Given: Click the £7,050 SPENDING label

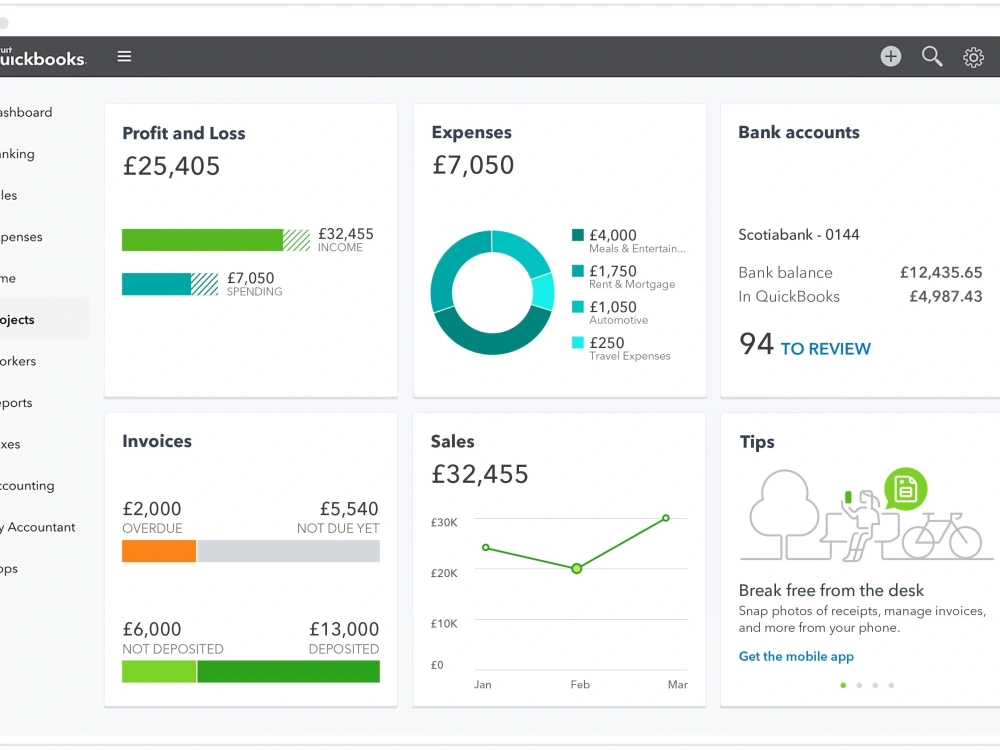Looking at the screenshot, I should pos(254,284).
